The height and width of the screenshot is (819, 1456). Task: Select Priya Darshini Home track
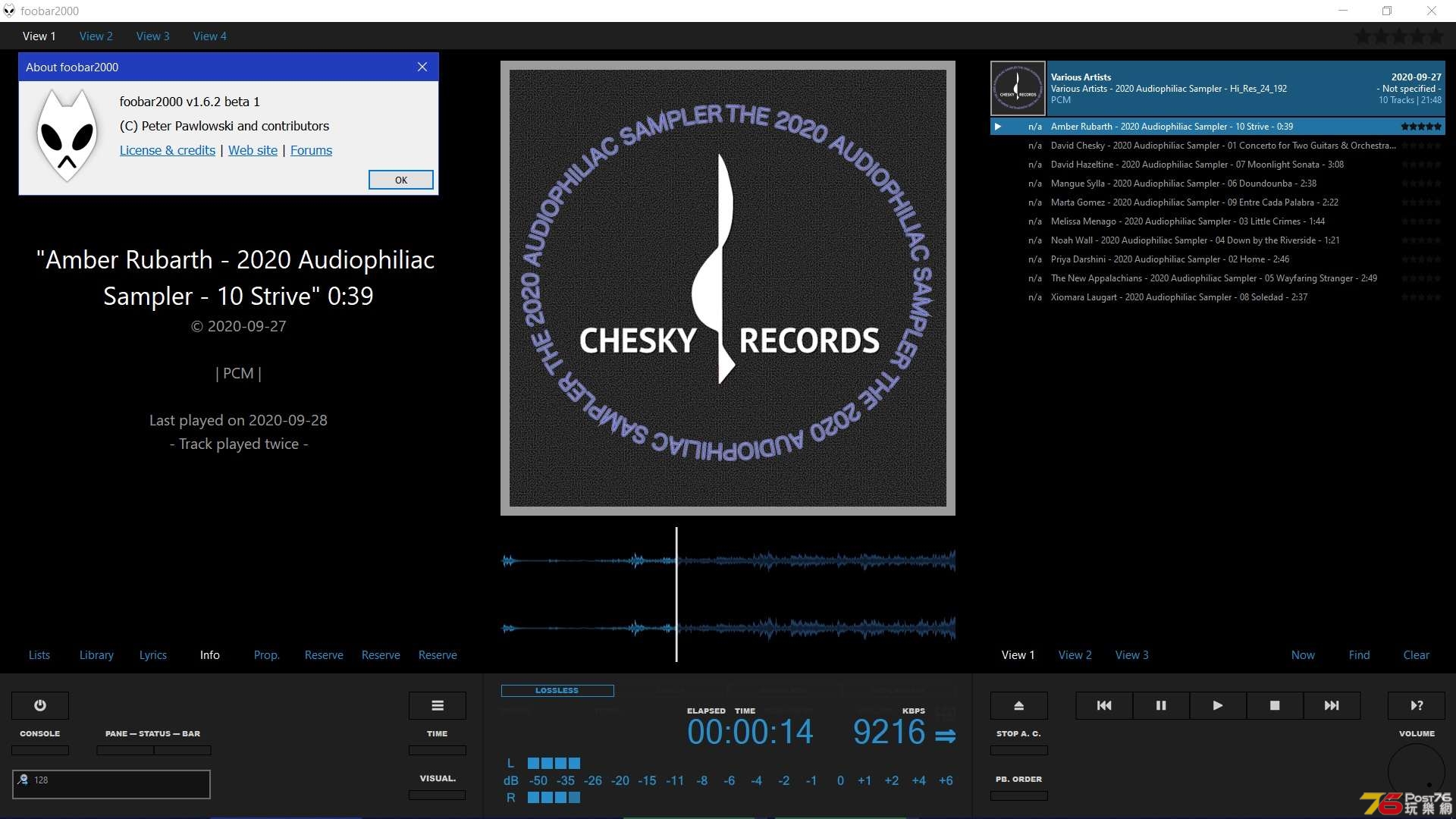tap(1218, 259)
